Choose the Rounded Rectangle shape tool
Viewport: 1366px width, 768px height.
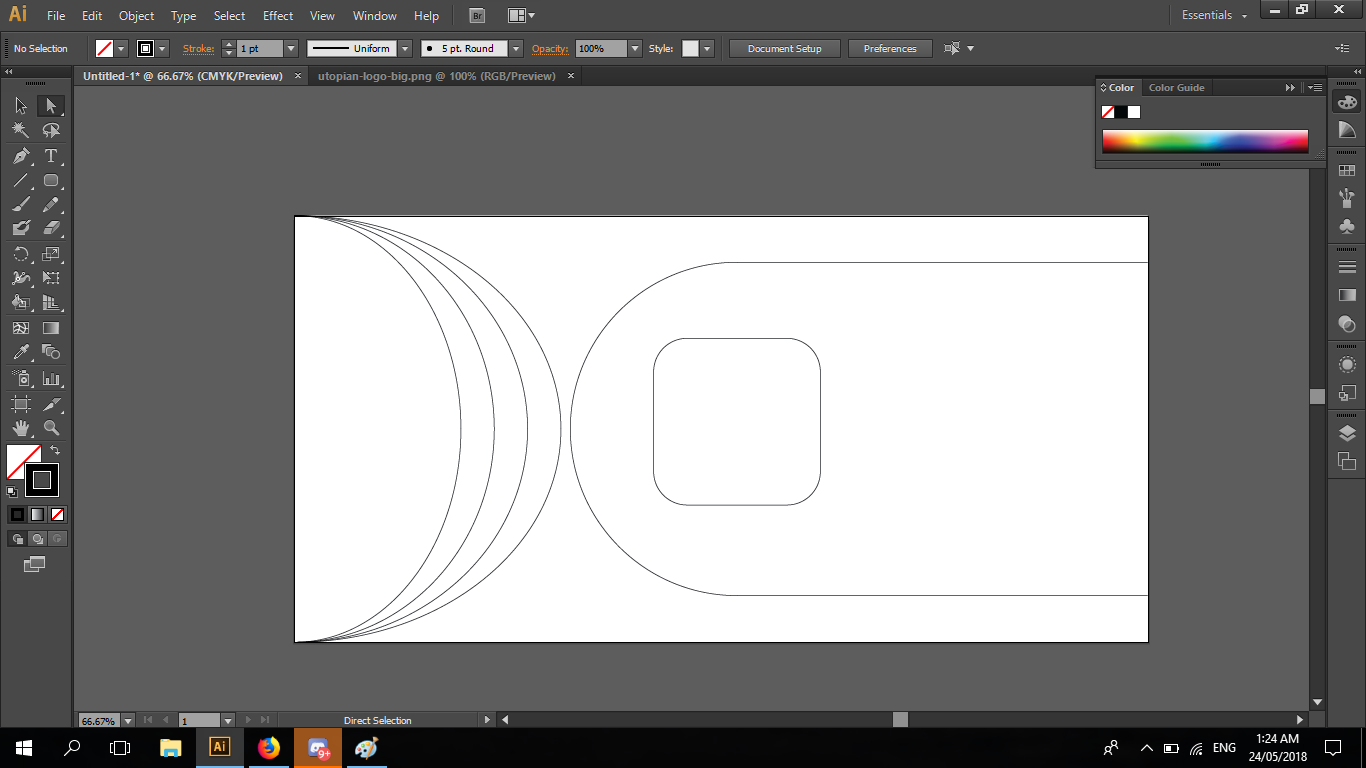click(x=51, y=180)
